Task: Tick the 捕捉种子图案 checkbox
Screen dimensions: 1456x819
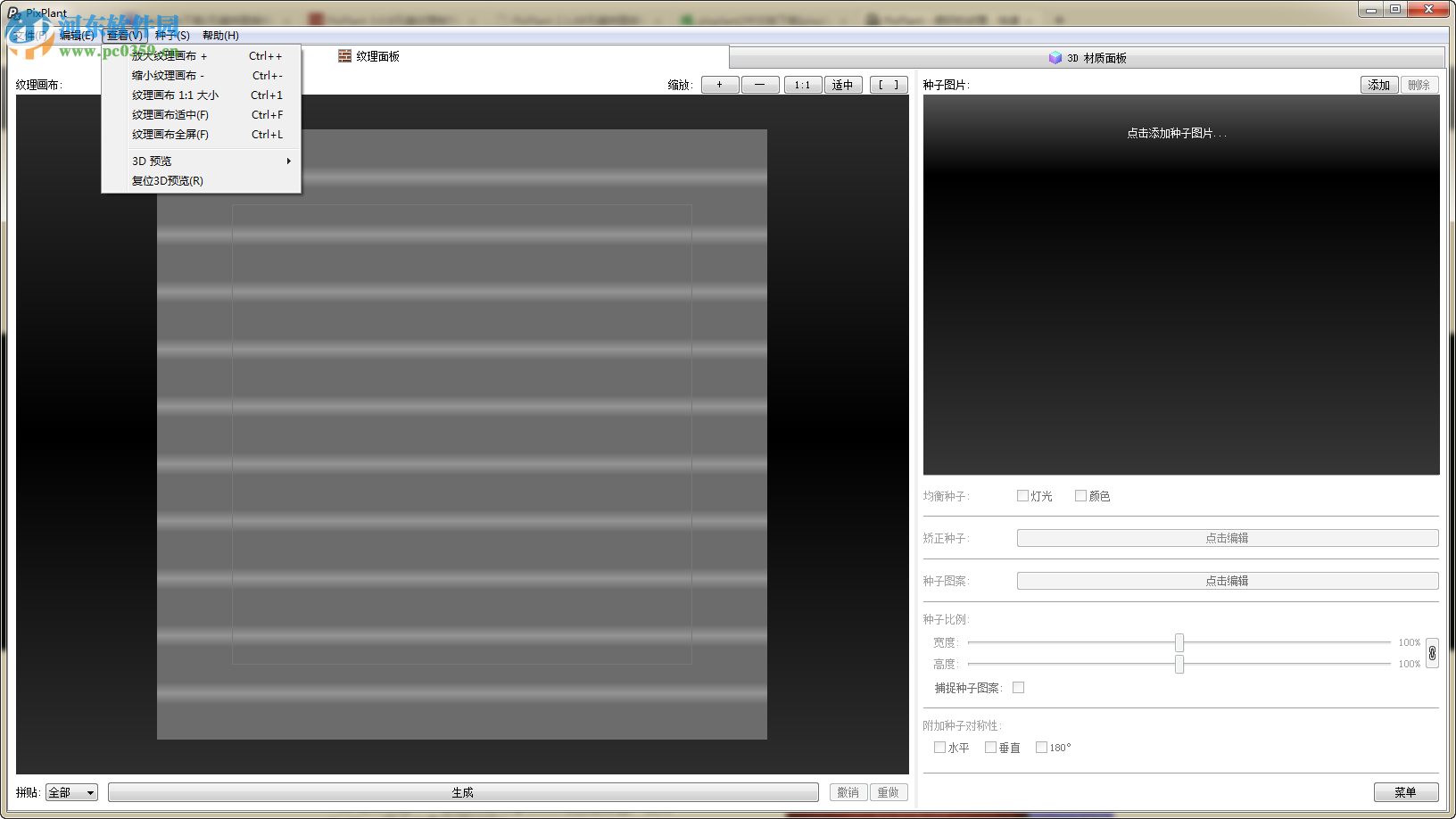Action: pyautogui.click(x=1018, y=688)
